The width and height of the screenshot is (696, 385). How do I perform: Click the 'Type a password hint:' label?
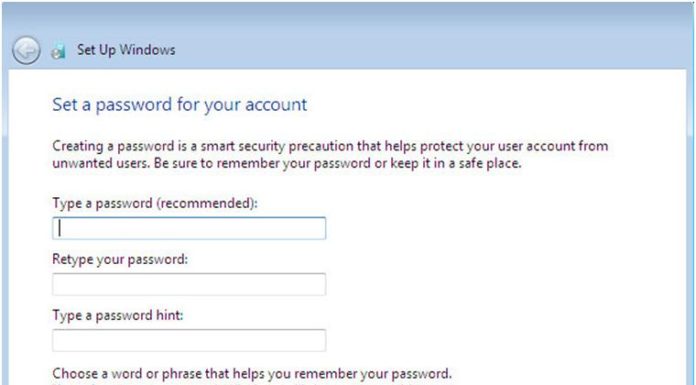click(x=118, y=315)
